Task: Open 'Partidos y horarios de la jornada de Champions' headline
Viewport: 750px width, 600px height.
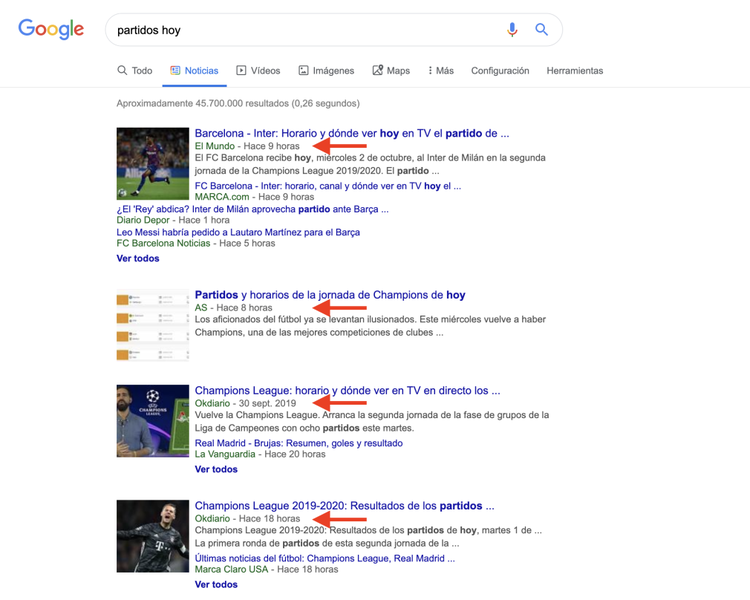Action: (x=330, y=295)
